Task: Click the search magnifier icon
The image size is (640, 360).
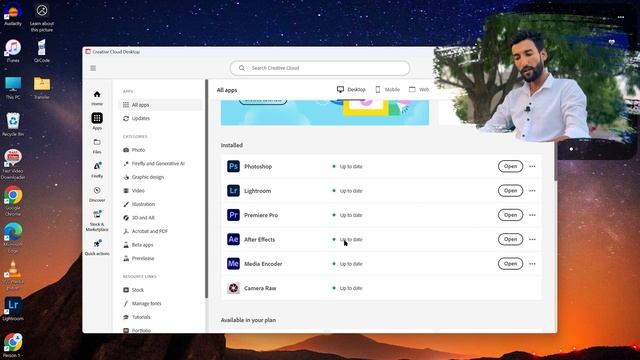Action: point(242,68)
